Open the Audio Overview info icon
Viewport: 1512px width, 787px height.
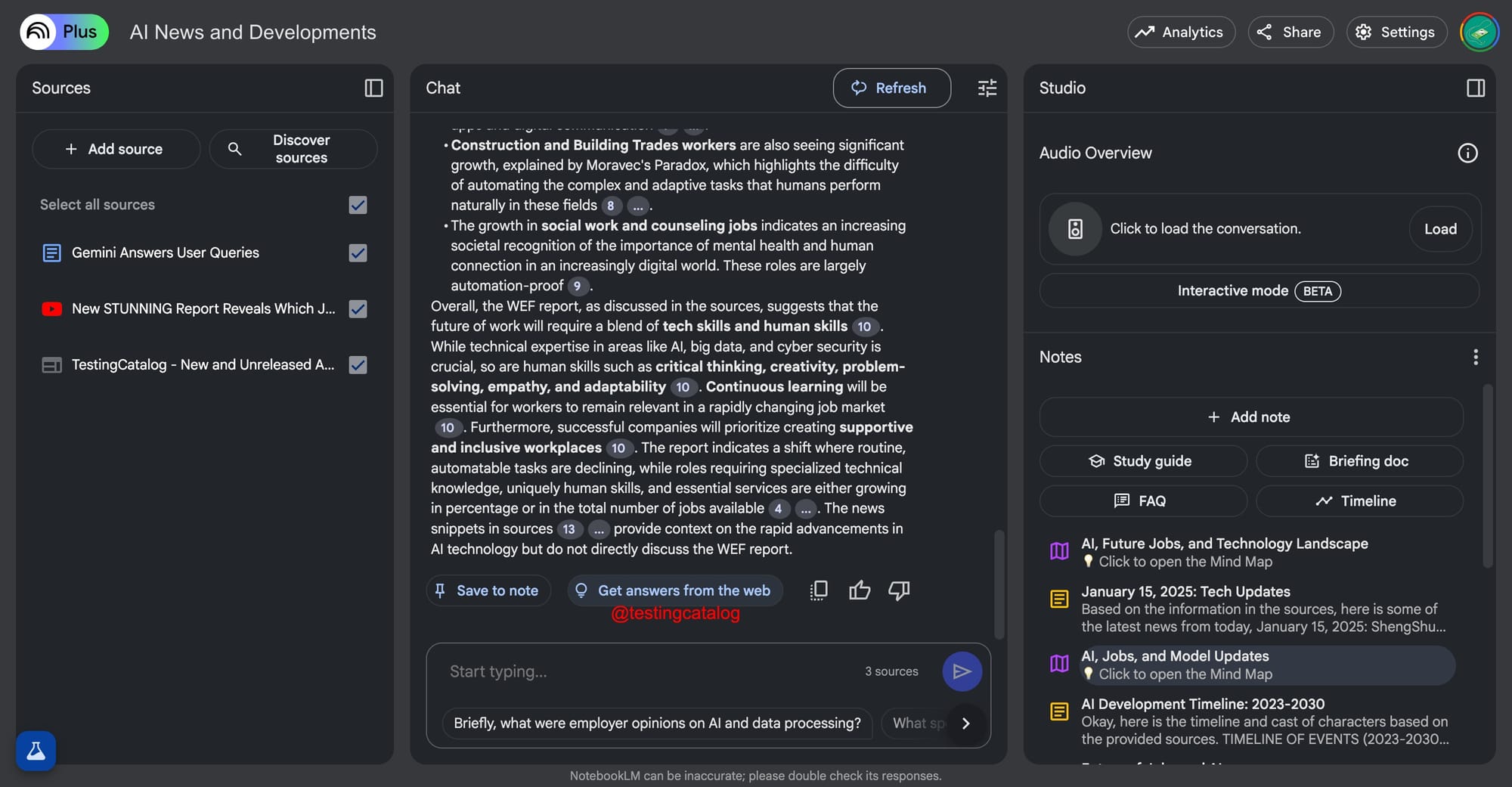pyautogui.click(x=1467, y=153)
